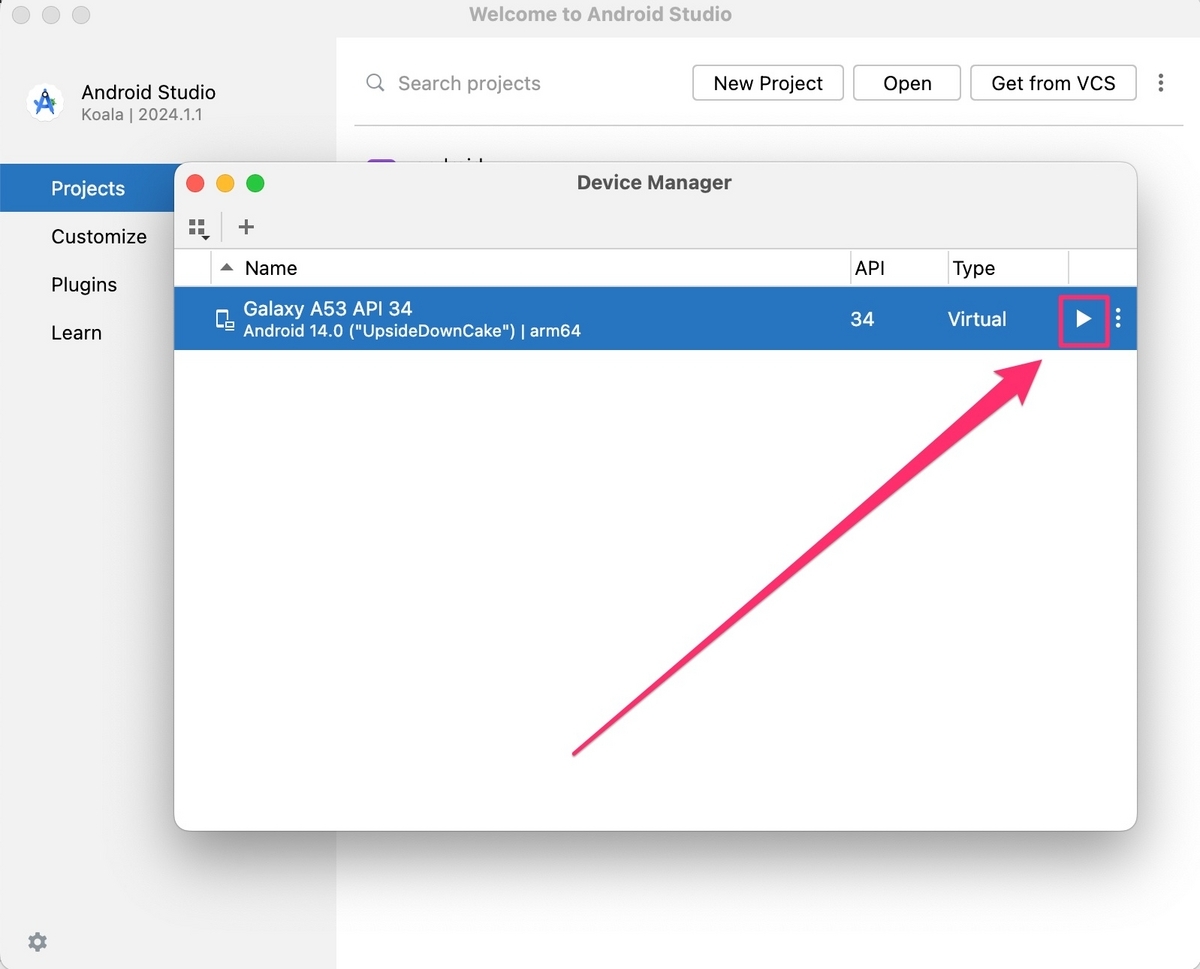
Task: Click the Android Studio logo icon
Action: click(44, 102)
